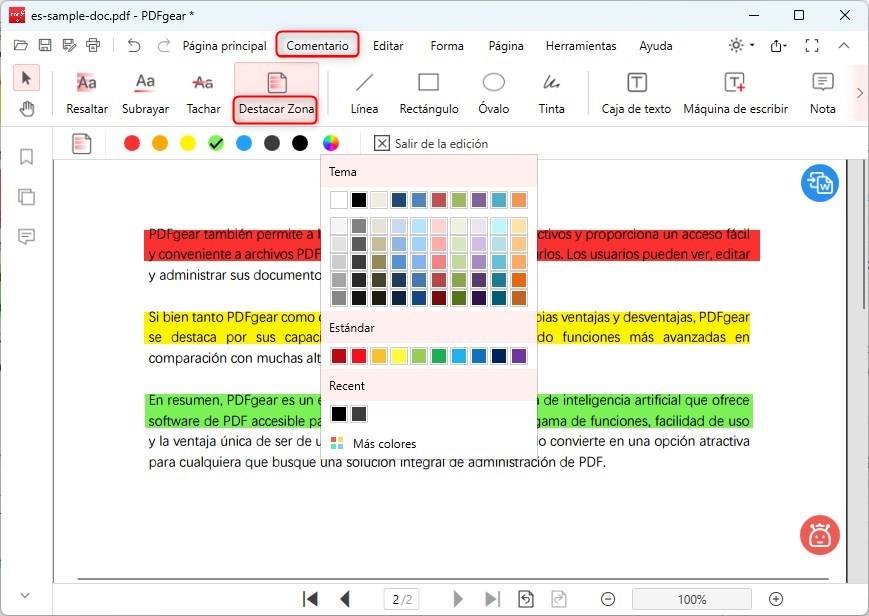Screen dimensions: 869x616
Task: Redo the last action
Action: 163,45
